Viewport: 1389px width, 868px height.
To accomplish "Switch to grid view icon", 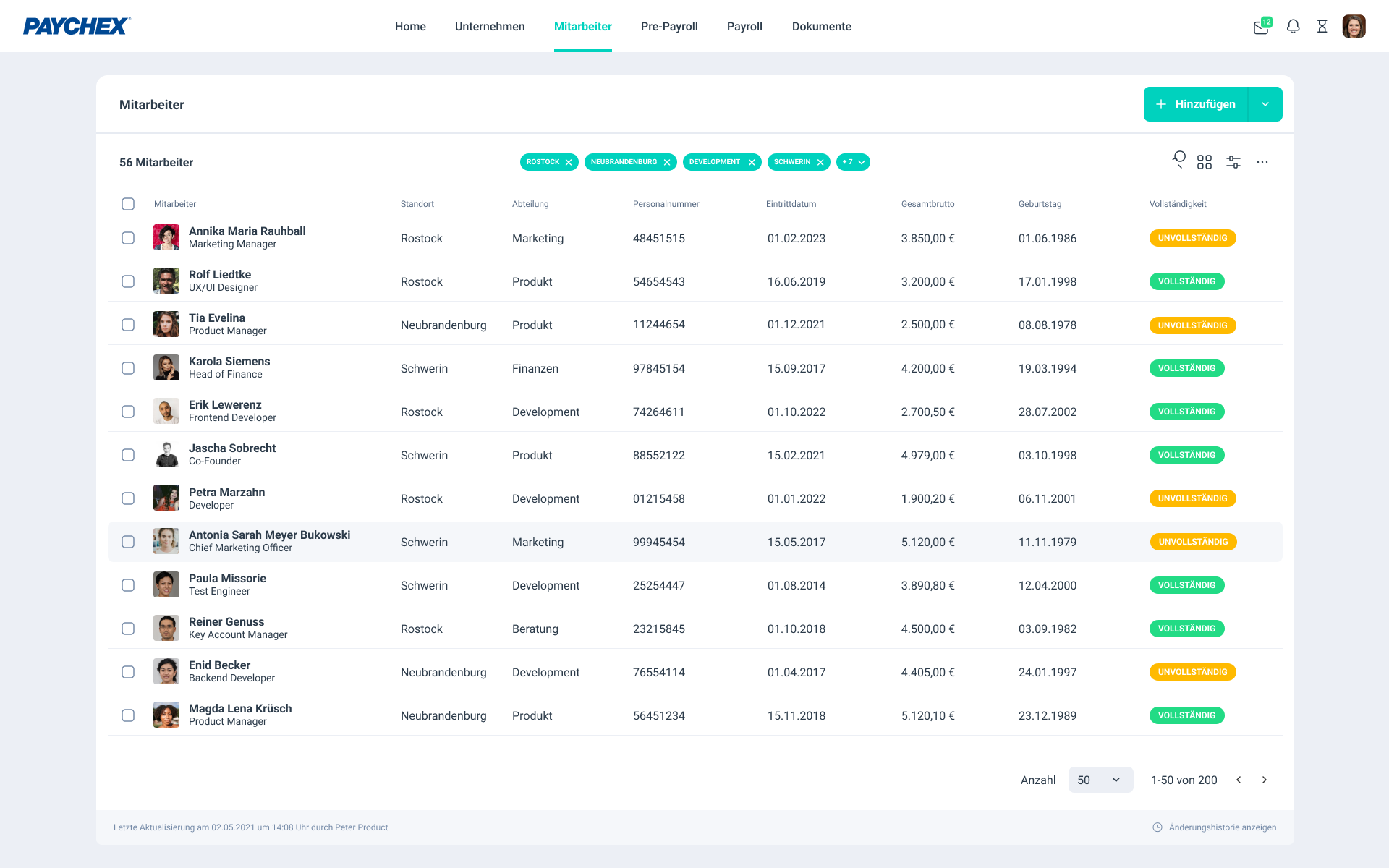I will (x=1205, y=162).
